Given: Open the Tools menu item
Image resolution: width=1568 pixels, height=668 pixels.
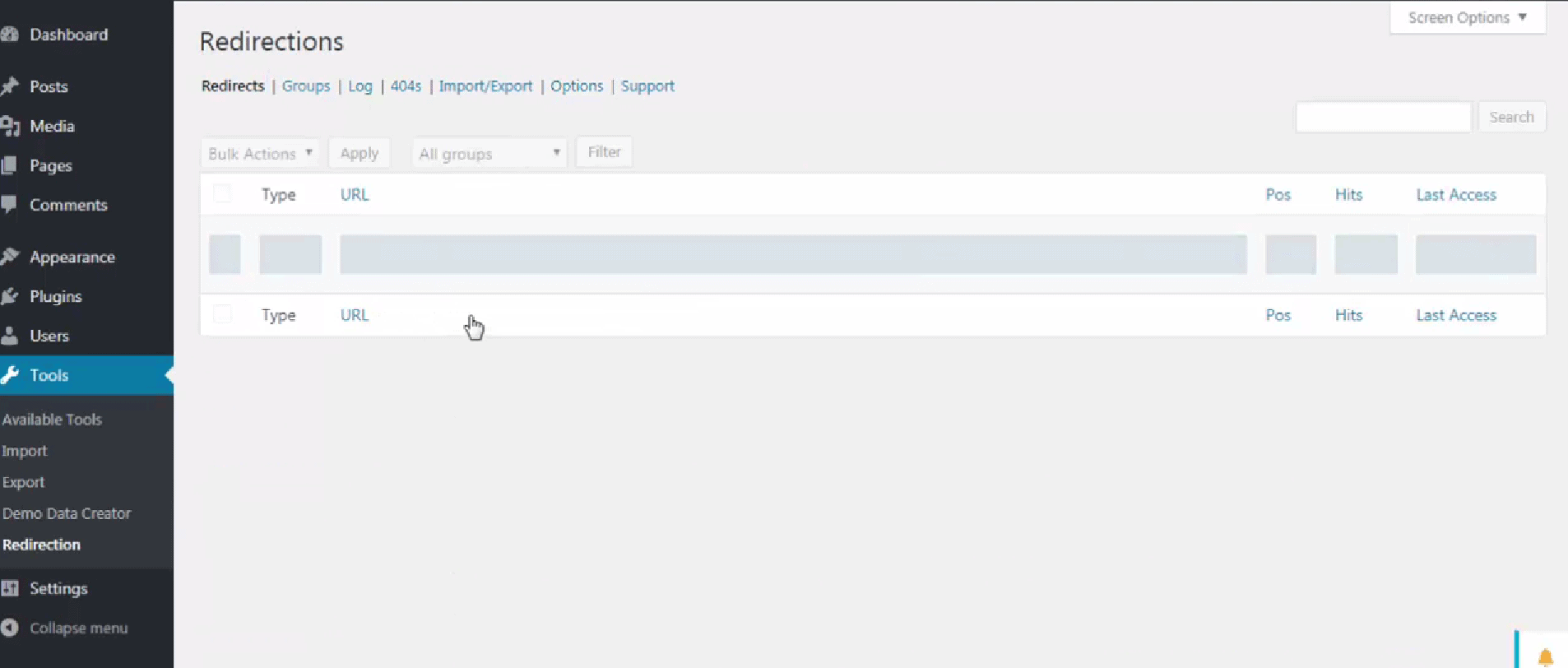Looking at the screenshot, I should tap(49, 375).
